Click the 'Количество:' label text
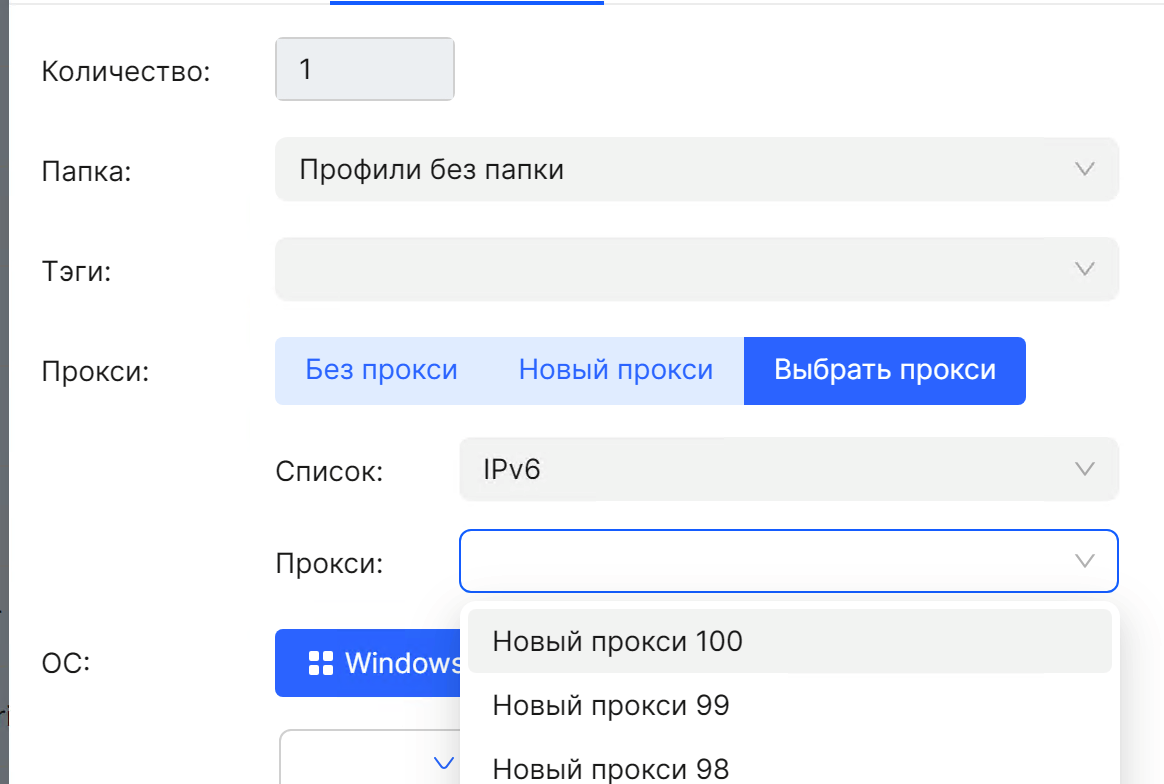The image size is (1164, 784). 126,72
